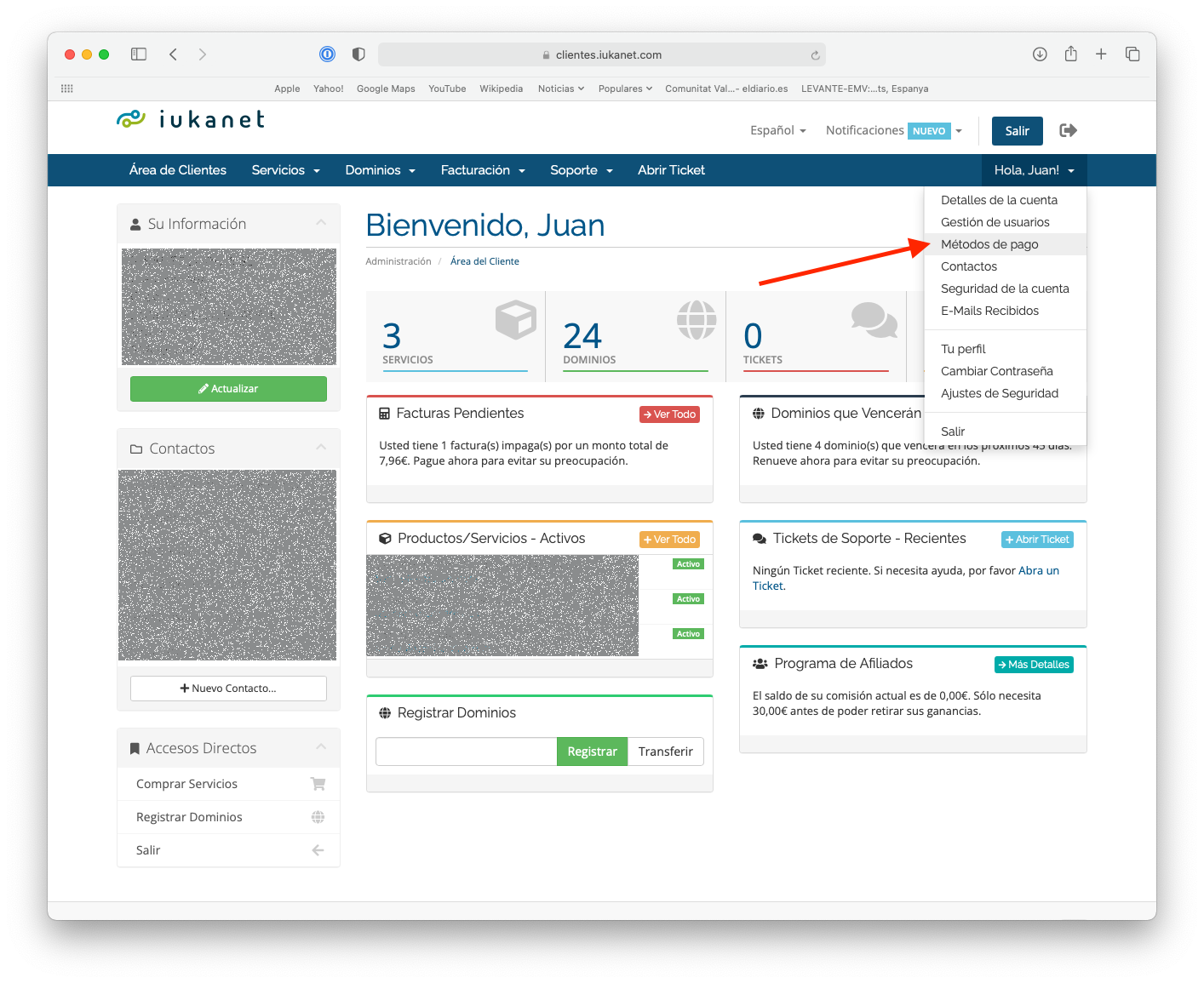Choose Cambiar Contraseña from user menu
1204x983 pixels.
1005,371
